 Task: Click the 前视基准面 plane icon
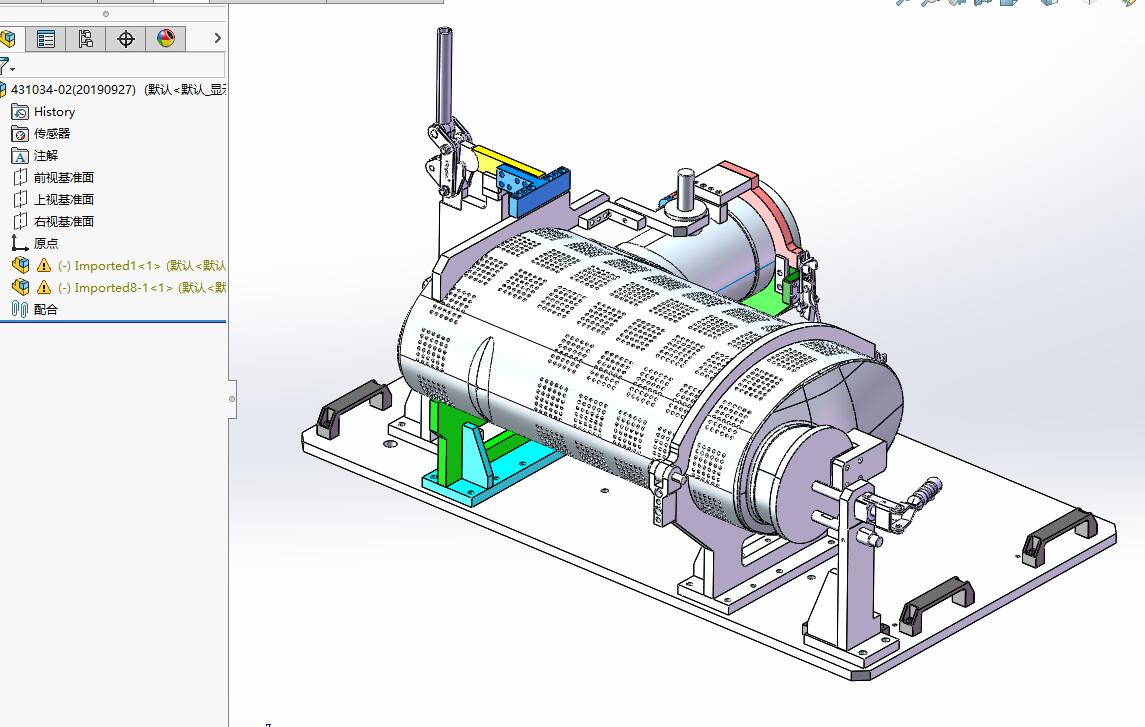click(x=20, y=177)
